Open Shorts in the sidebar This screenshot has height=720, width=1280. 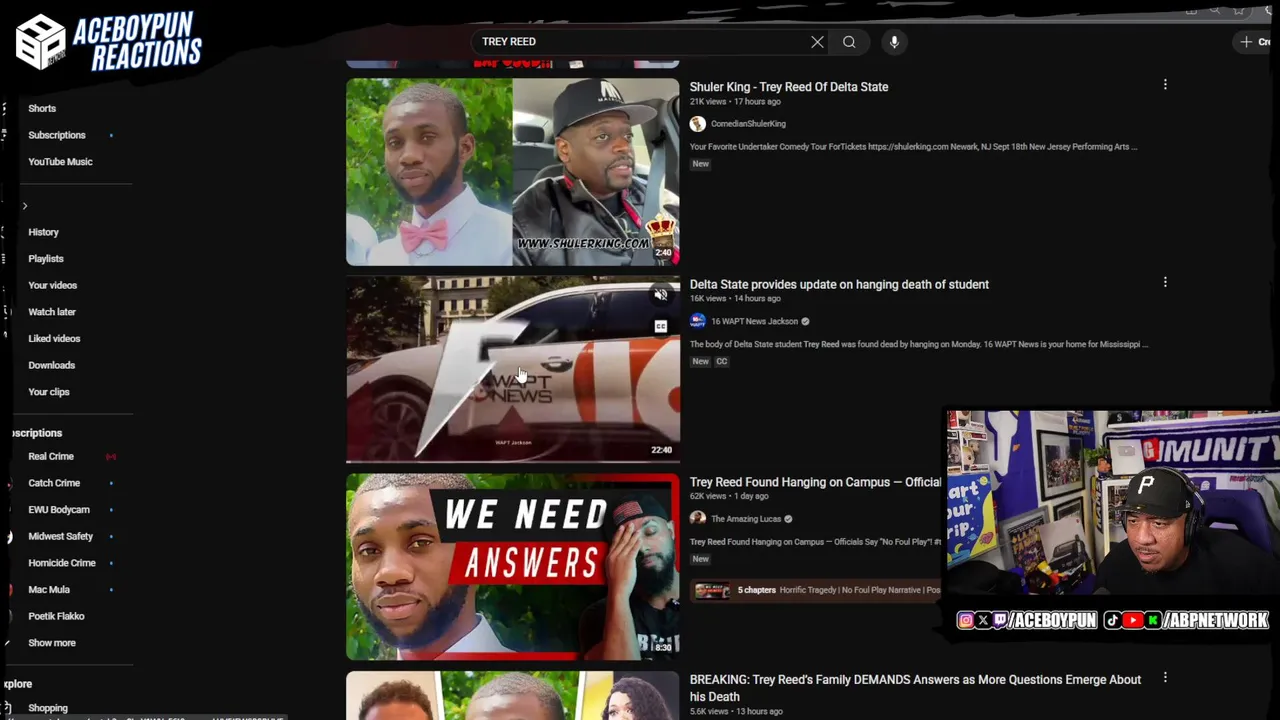(x=42, y=108)
